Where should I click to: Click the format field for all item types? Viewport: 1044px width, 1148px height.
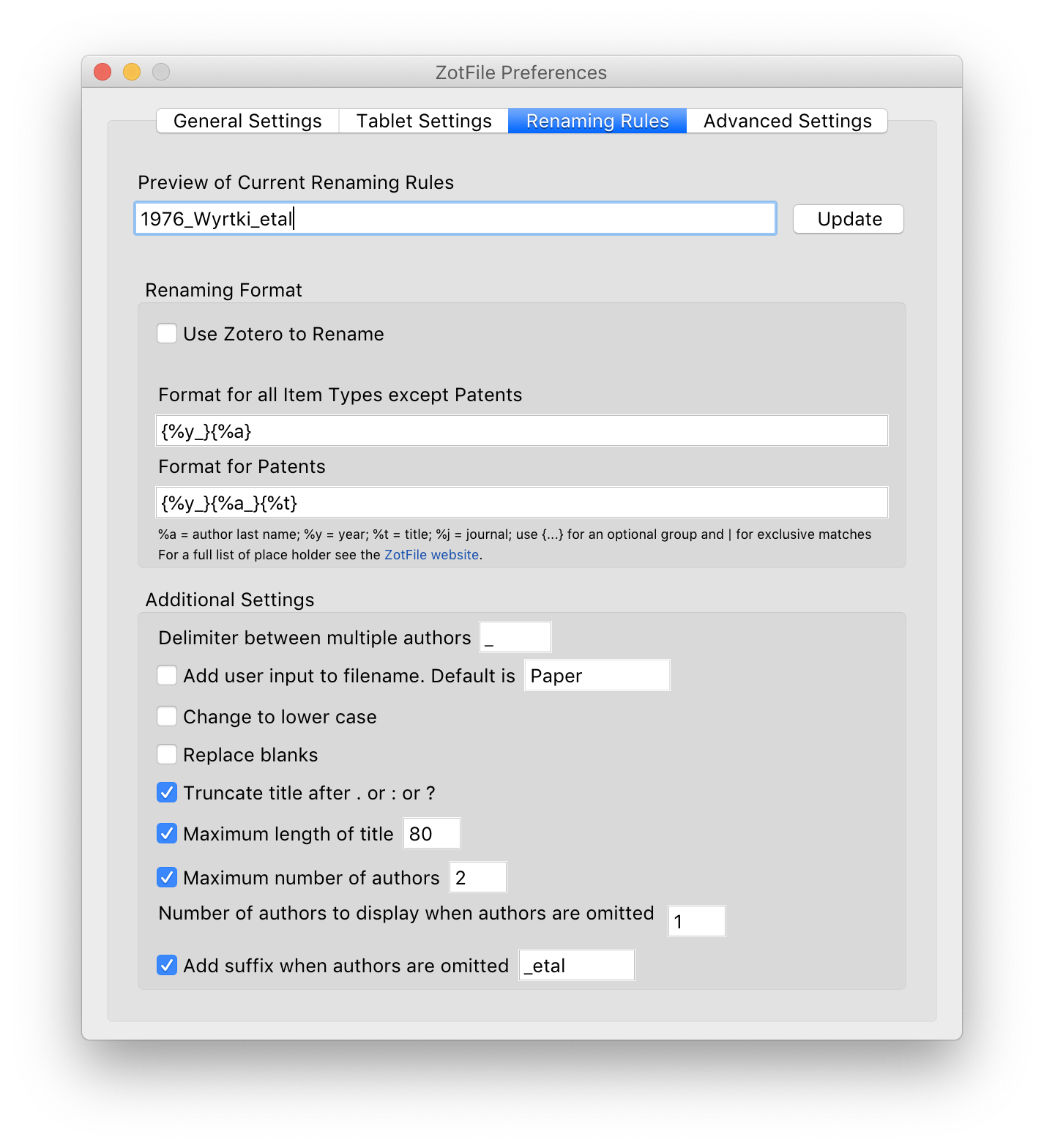pos(521,430)
